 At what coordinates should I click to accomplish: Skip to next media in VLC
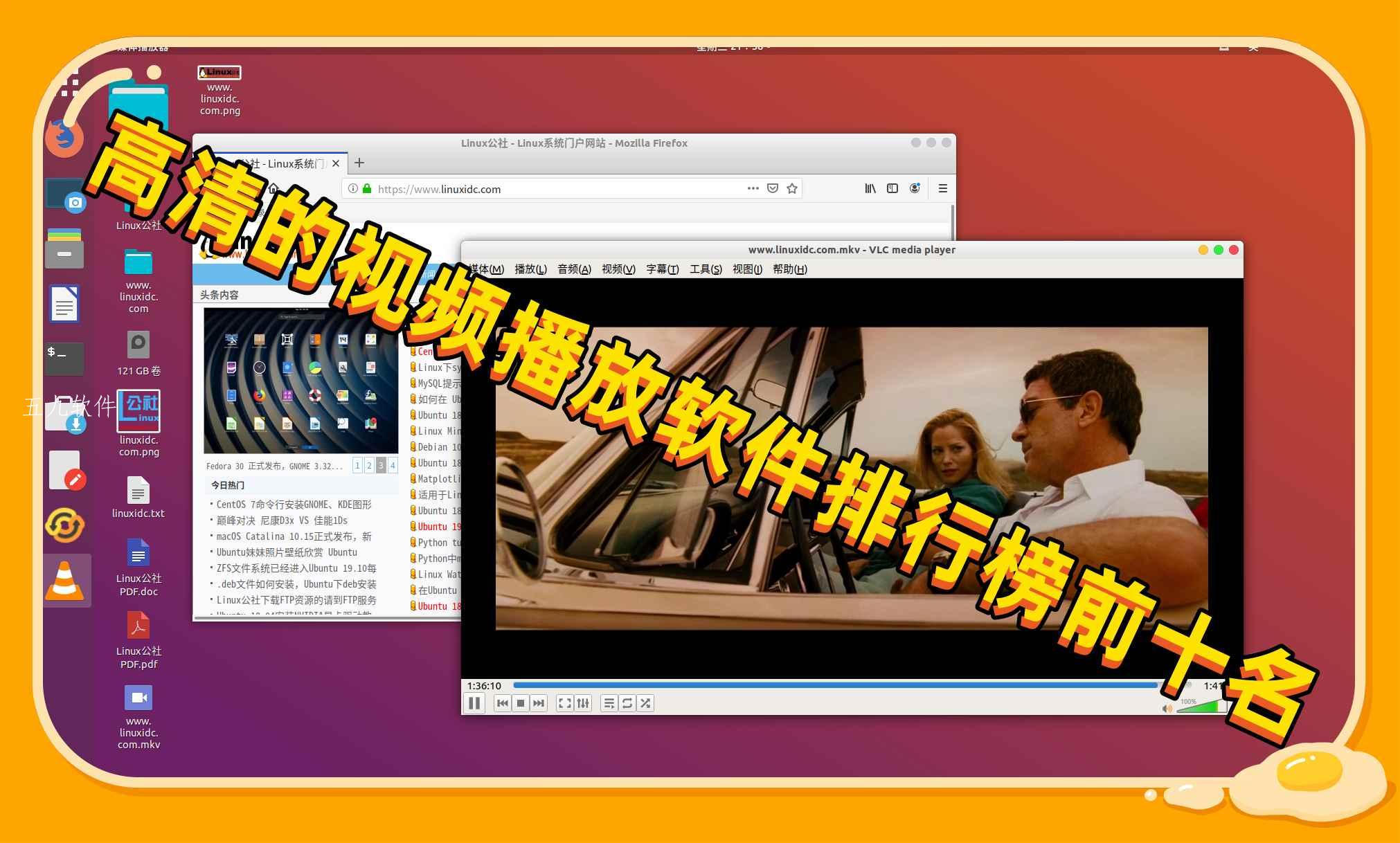539,703
